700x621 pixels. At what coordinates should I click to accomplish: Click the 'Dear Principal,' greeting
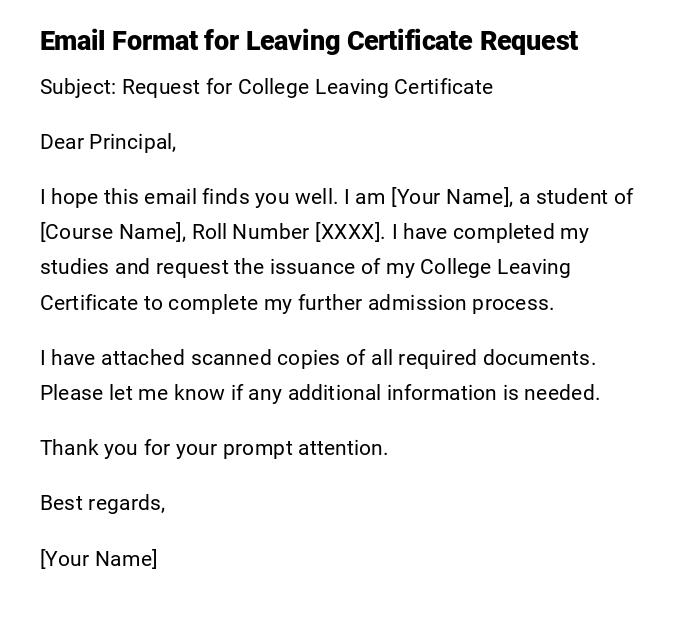pos(108,142)
